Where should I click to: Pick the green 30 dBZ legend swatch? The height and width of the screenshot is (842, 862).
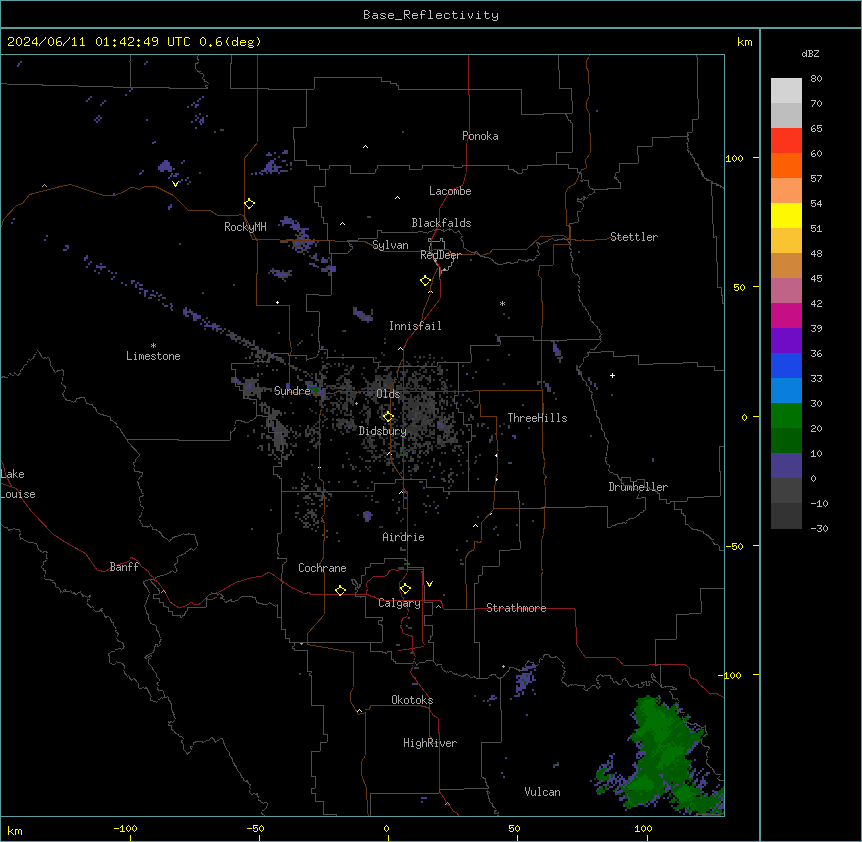(x=786, y=416)
